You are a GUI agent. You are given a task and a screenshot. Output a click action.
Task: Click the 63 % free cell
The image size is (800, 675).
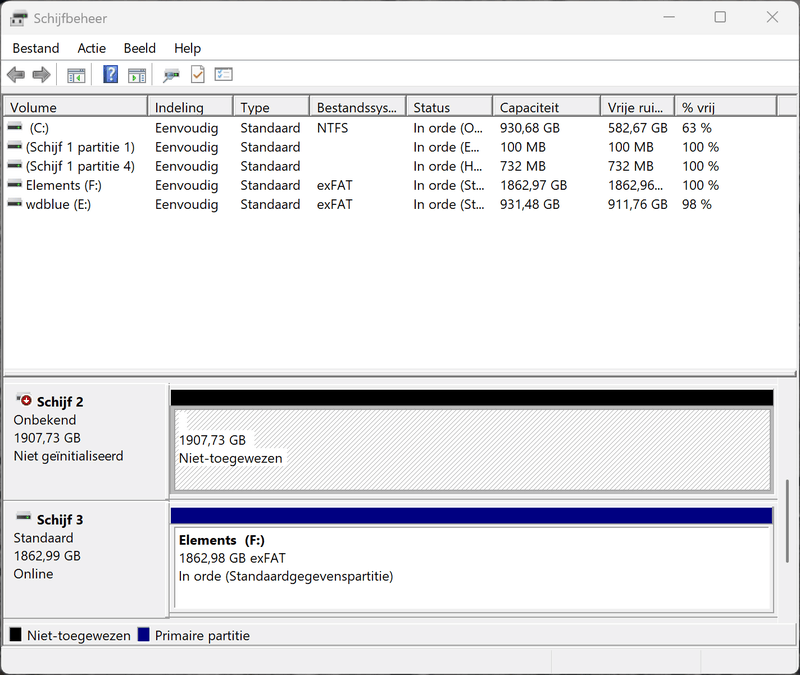coord(697,128)
